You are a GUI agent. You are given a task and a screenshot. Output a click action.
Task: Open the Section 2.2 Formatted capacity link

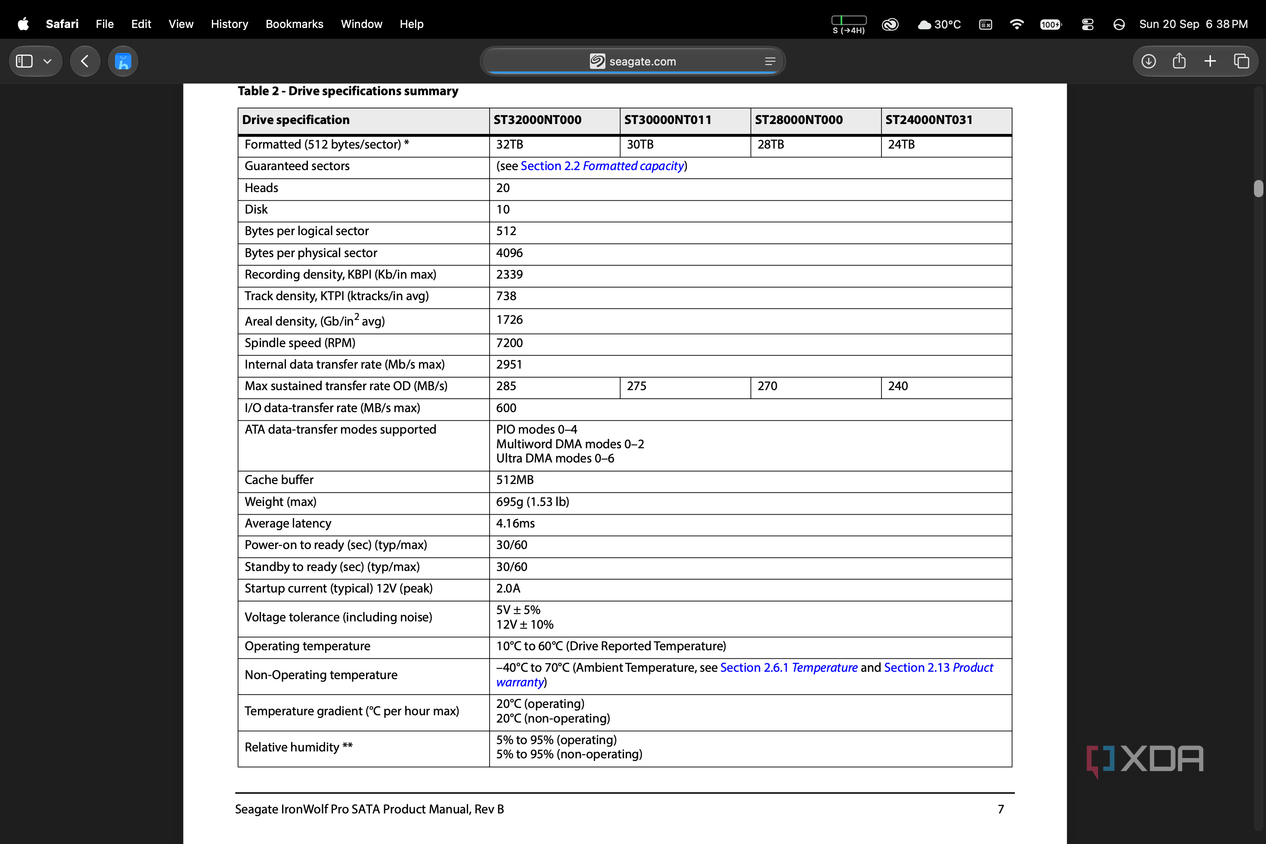(x=602, y=166)
